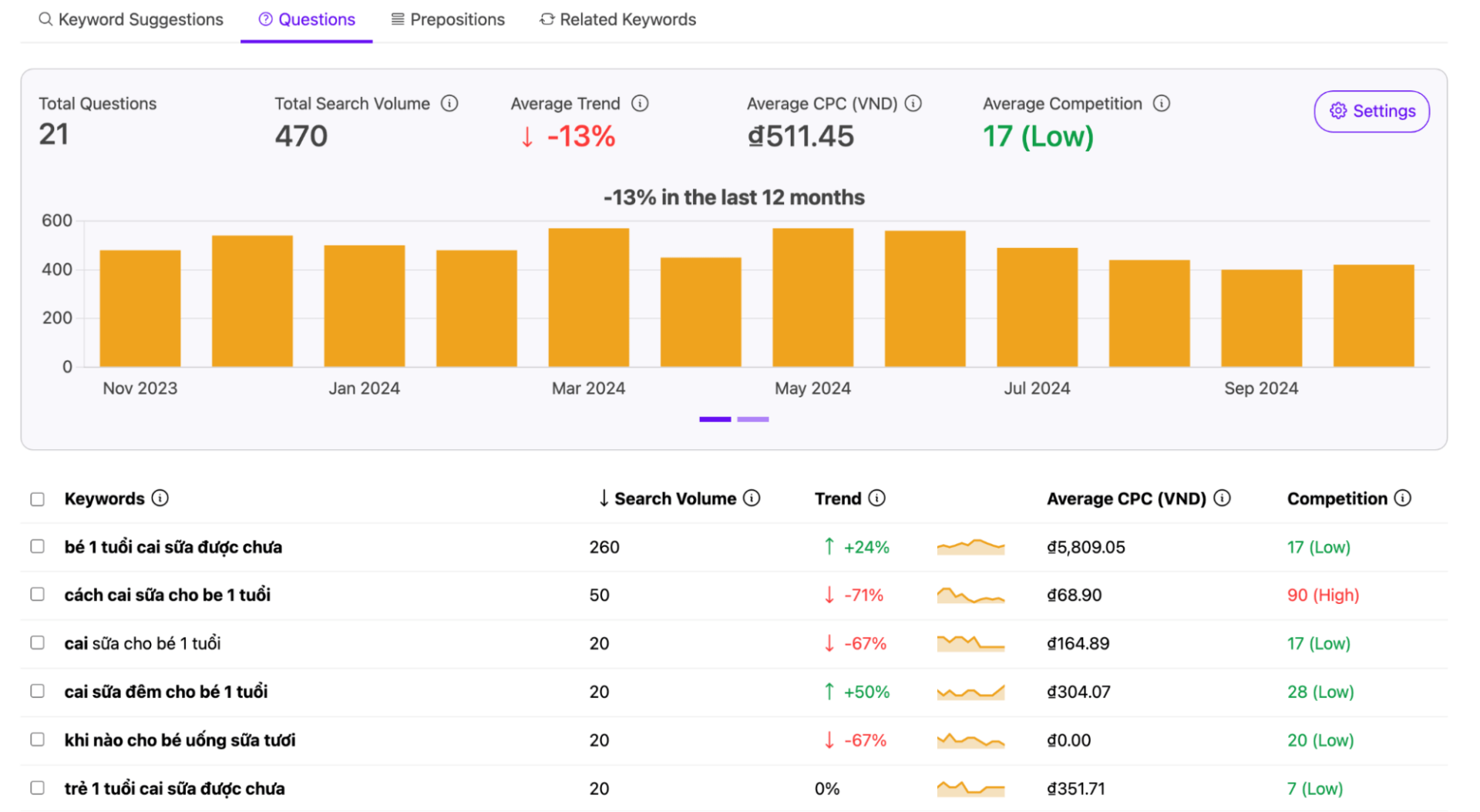Click the competition value 90 (High)

click(1323, 595)
